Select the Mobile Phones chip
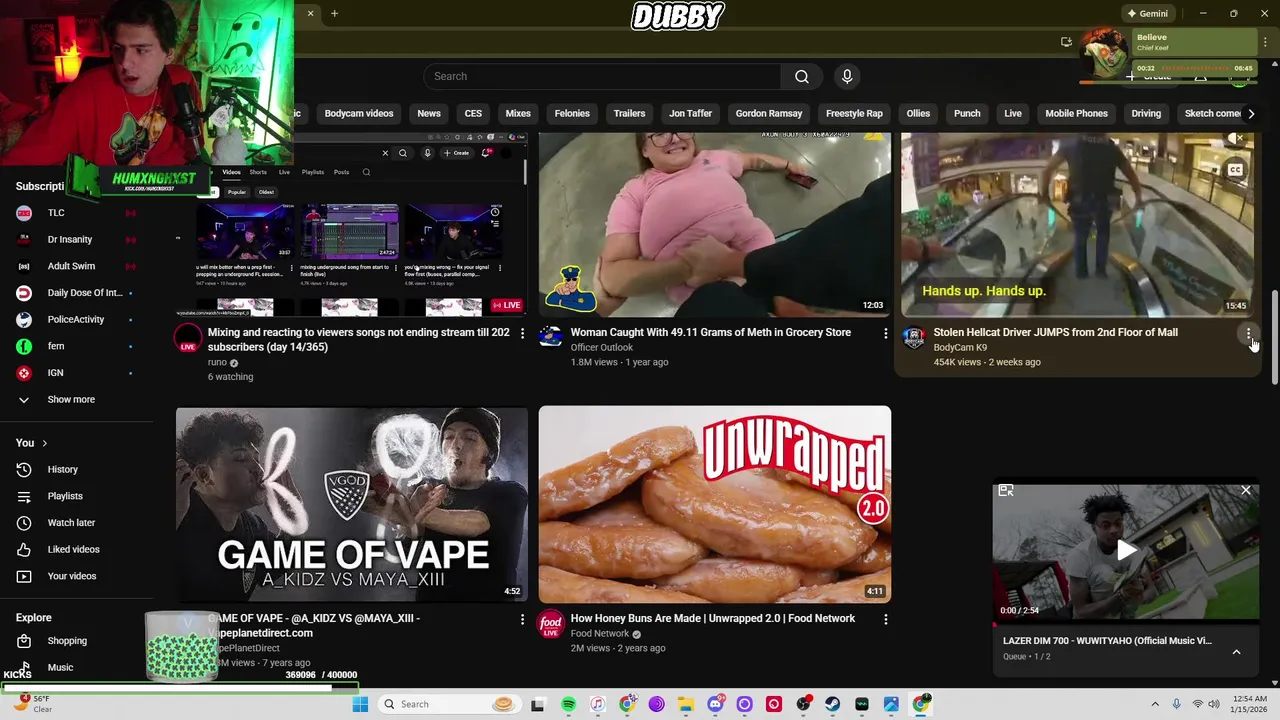This screenshot has width=1280, height=720. coord(1076,113)
